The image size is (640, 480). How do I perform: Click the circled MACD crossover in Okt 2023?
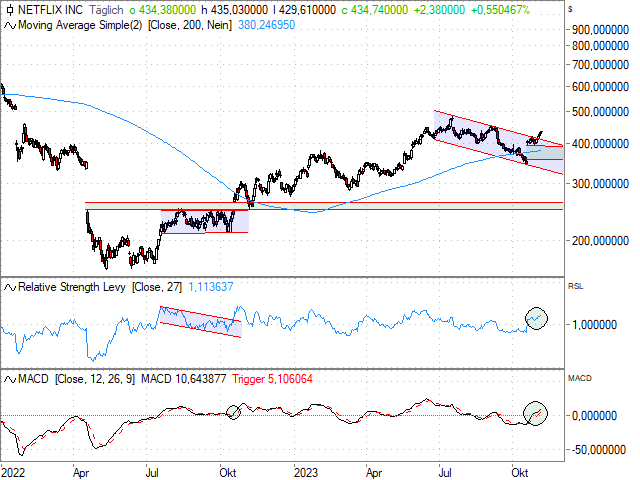point(536,413)
